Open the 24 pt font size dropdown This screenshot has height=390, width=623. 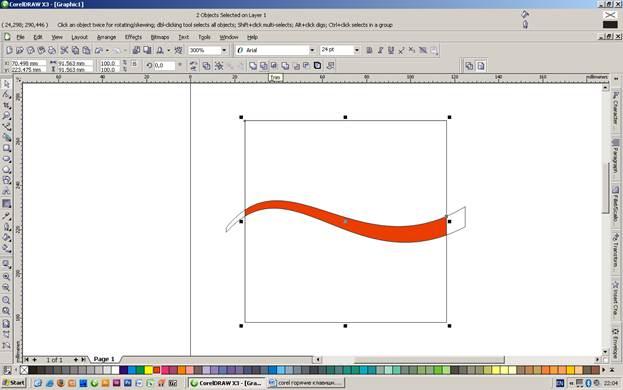[x=356, y=50]
